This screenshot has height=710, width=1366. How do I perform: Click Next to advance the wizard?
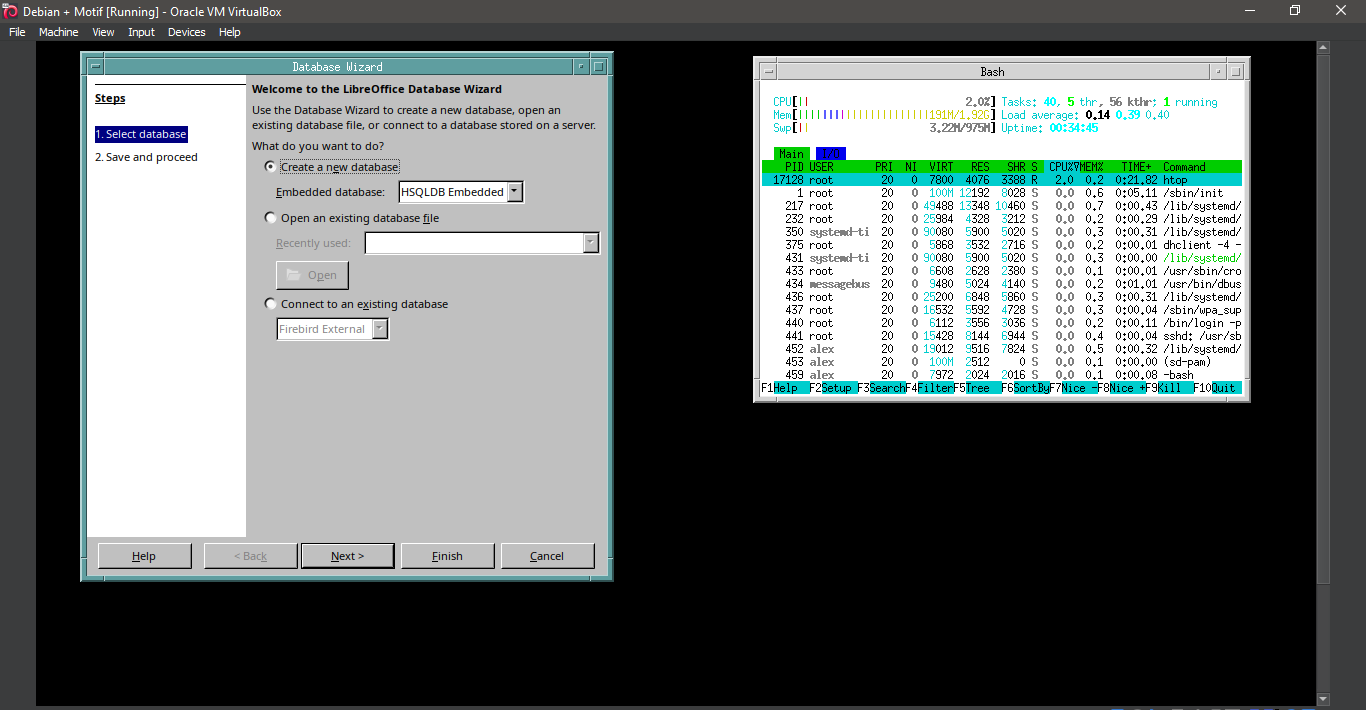click(347, 555)
